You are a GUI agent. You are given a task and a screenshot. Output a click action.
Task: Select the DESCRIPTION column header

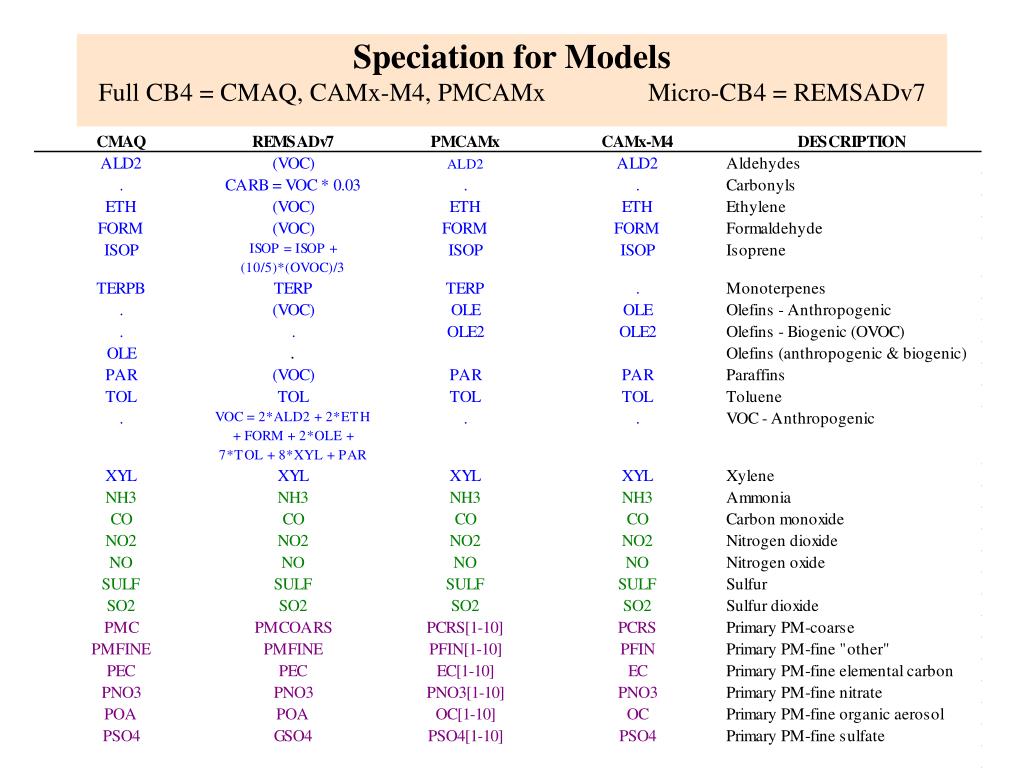pyautogui.click(x=852, y=142)
